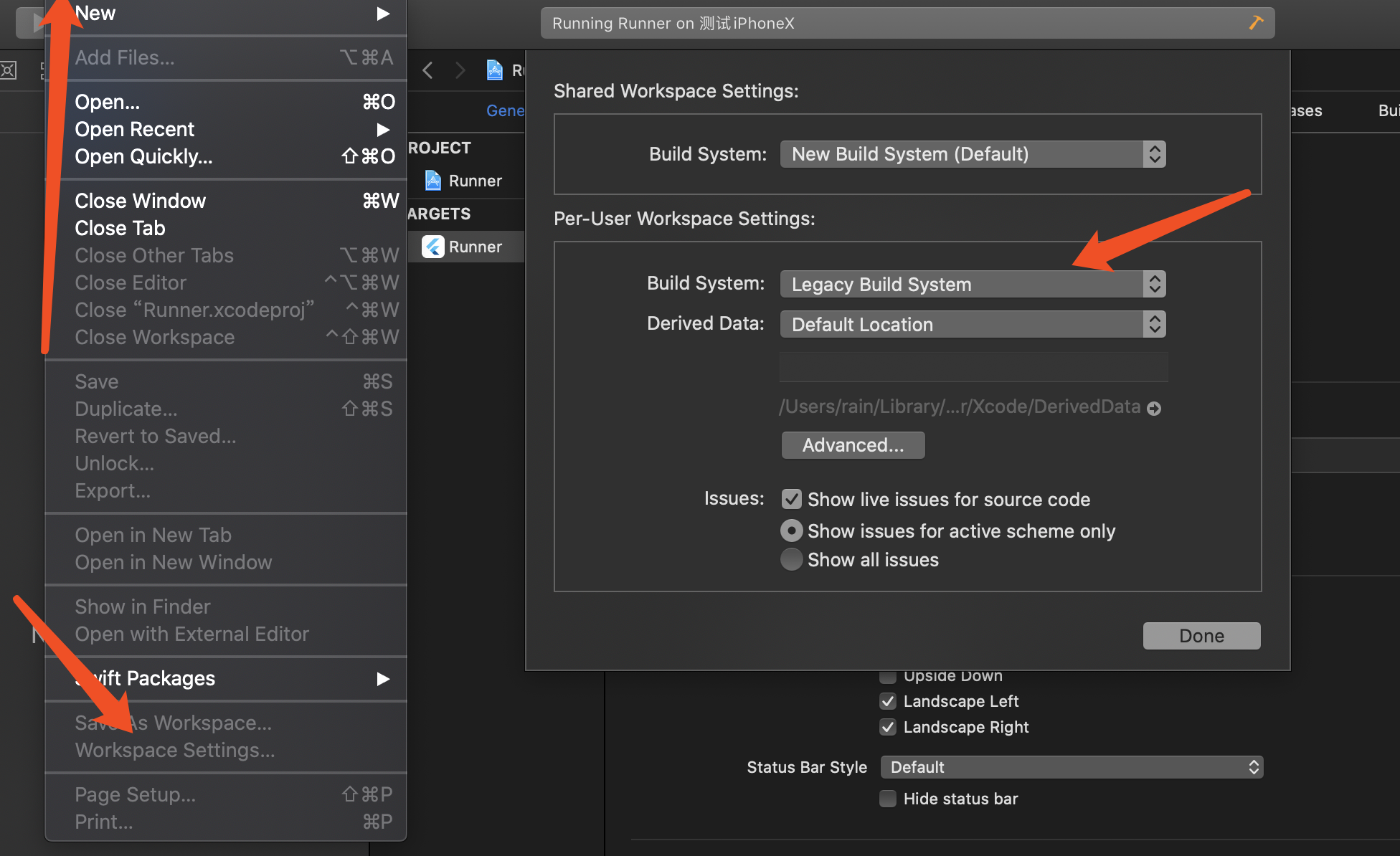
Task: Choose Revert to Saved... menu item
Action: coord(226,436)
